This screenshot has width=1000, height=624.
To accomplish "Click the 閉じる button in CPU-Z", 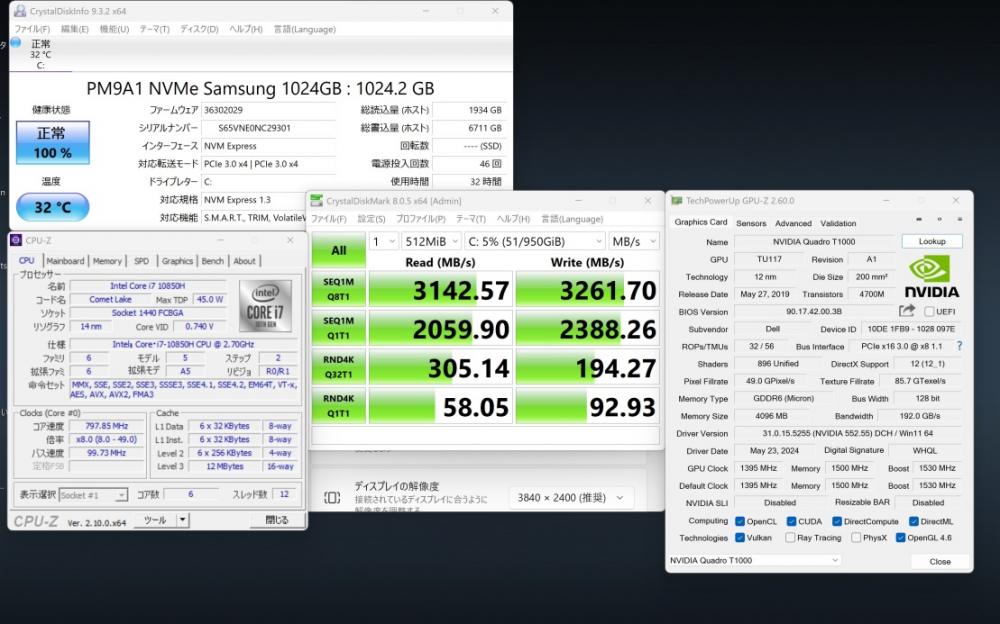I will 277,520.
